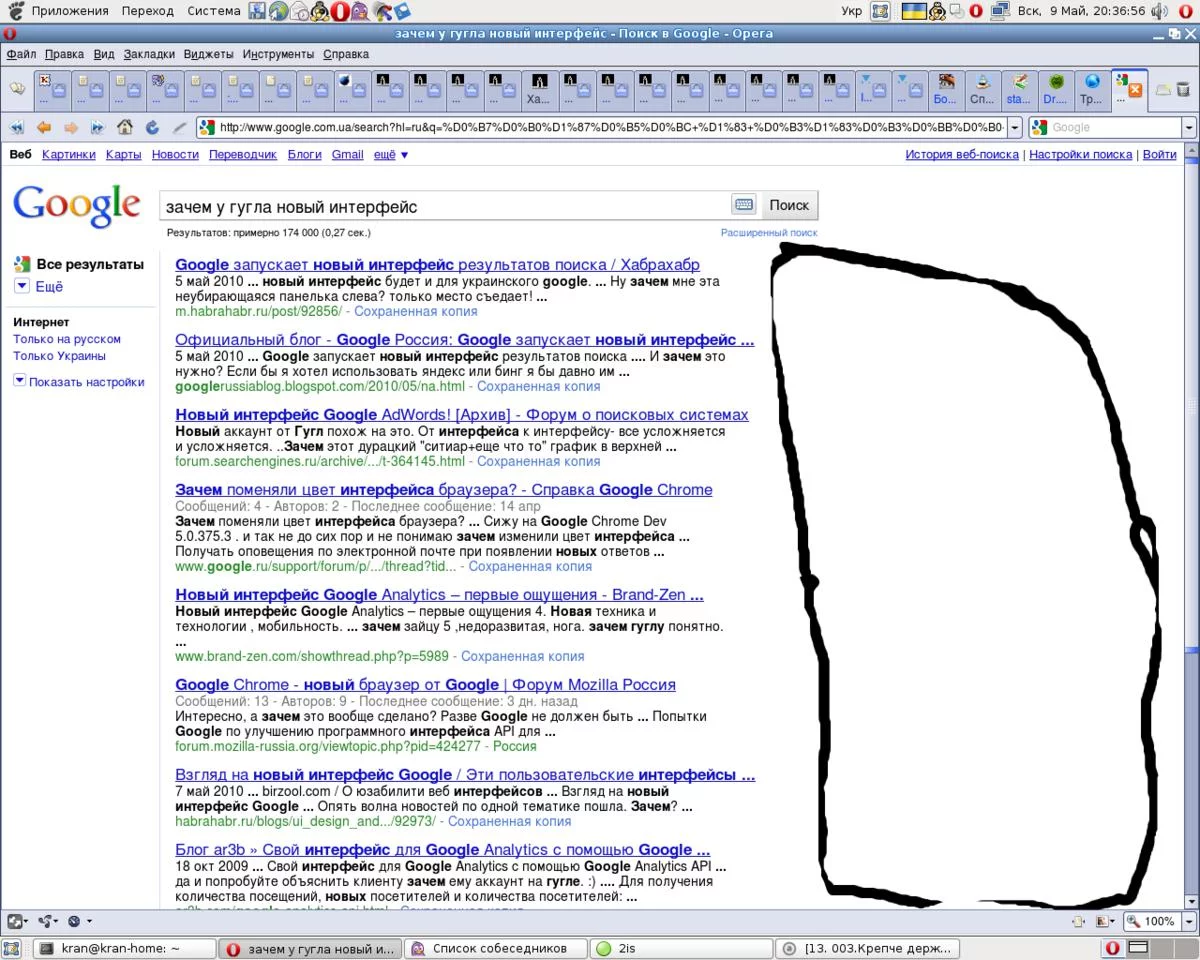Open the Инструменты menu

pos(278,54)
